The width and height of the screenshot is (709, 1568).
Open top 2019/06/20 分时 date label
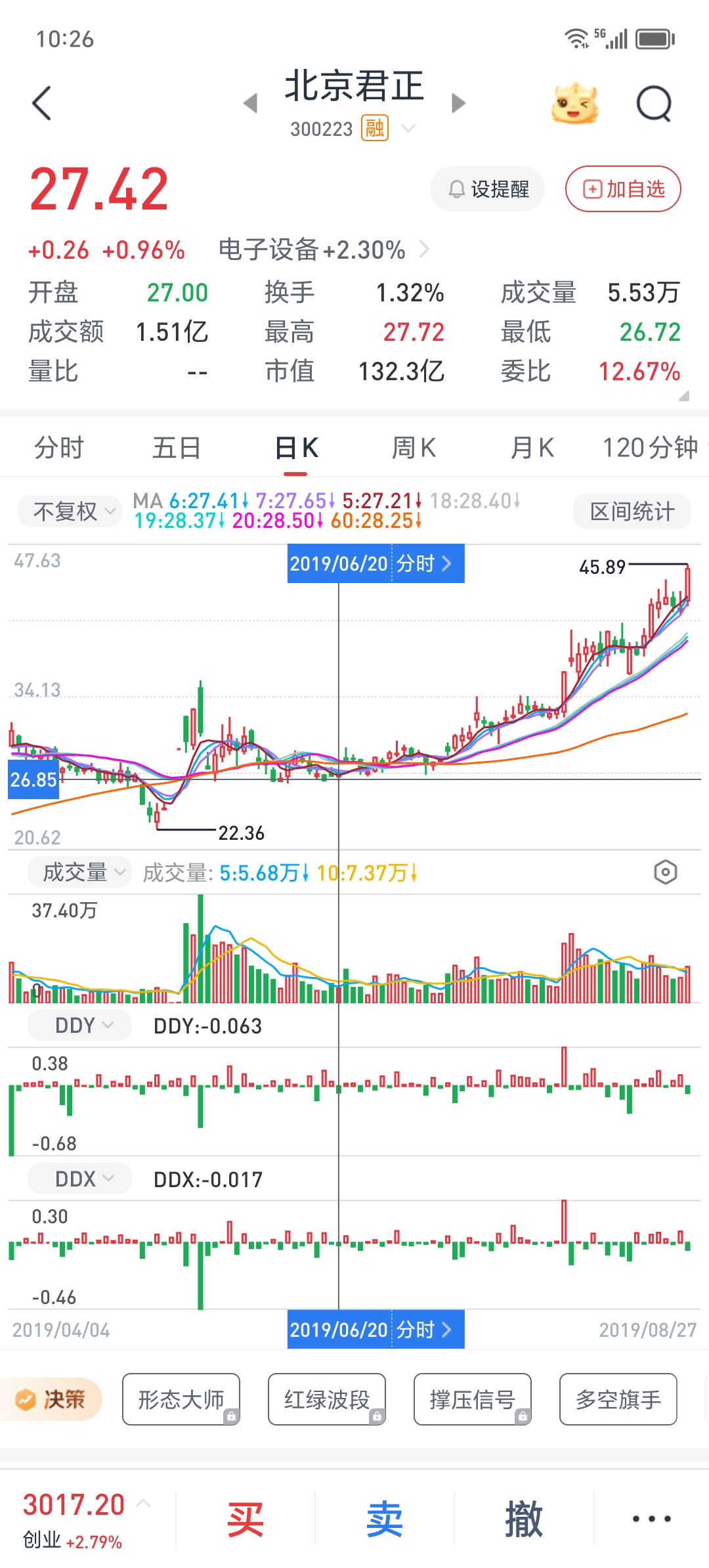376,563
